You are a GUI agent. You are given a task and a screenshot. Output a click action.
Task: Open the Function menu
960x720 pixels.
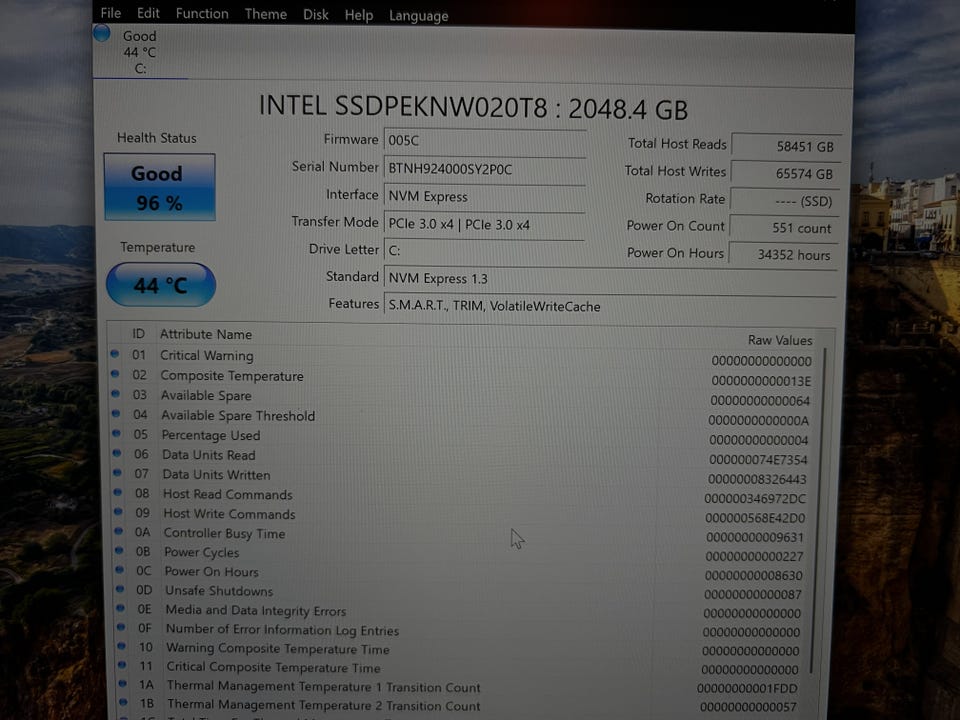click(202, 13)
